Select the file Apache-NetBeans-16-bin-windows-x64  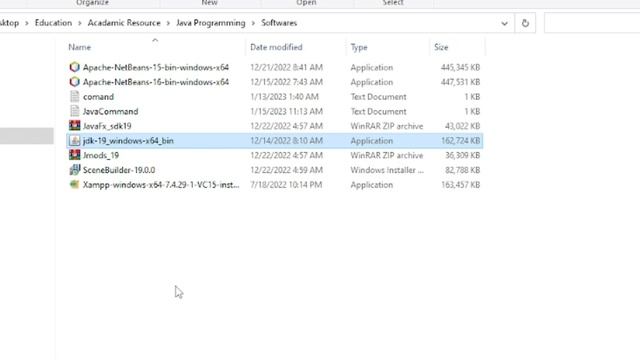click(156, 82)
